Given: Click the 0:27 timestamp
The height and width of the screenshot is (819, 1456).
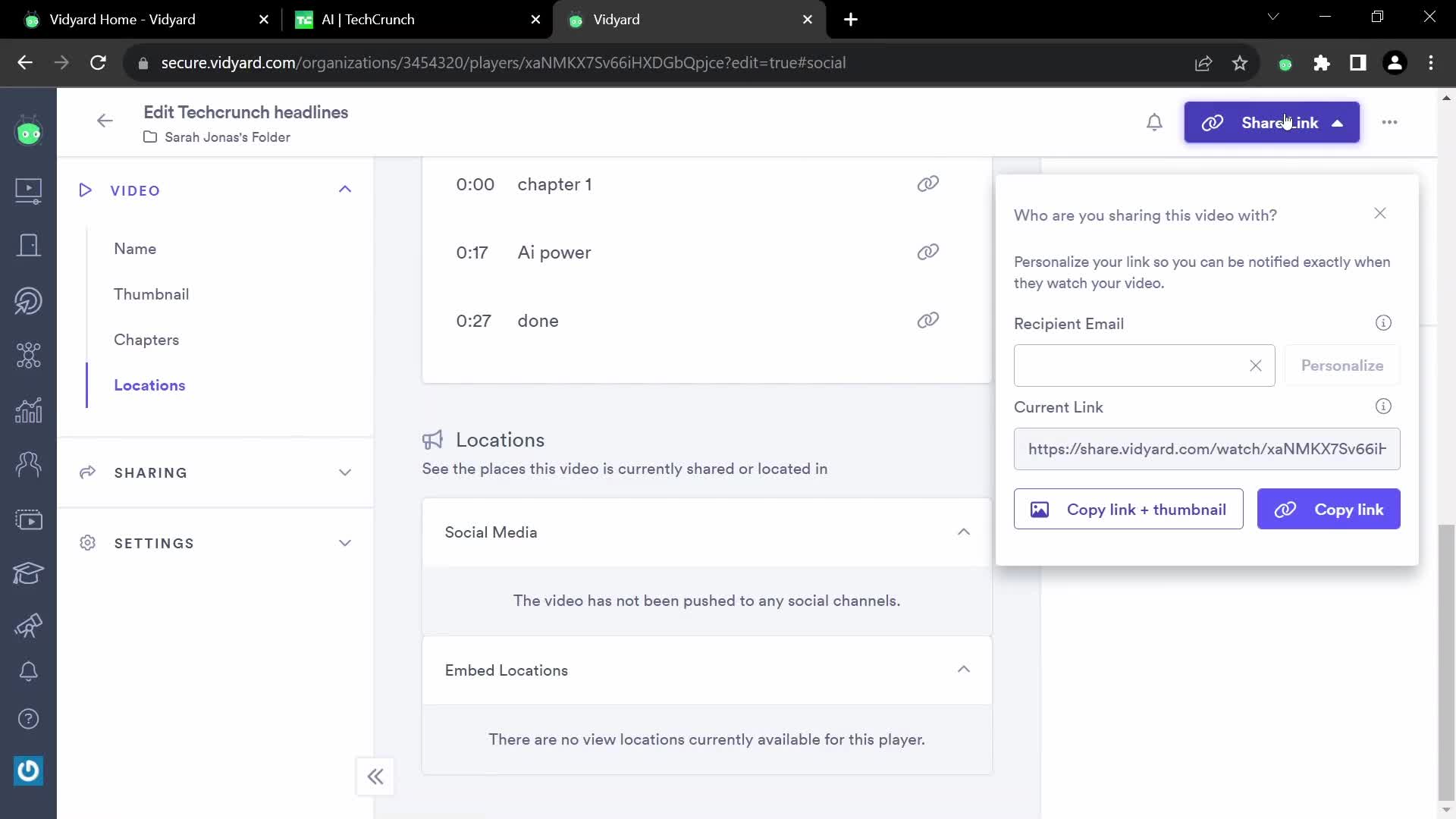Looking at the screenshot, I should pos(473,321).
